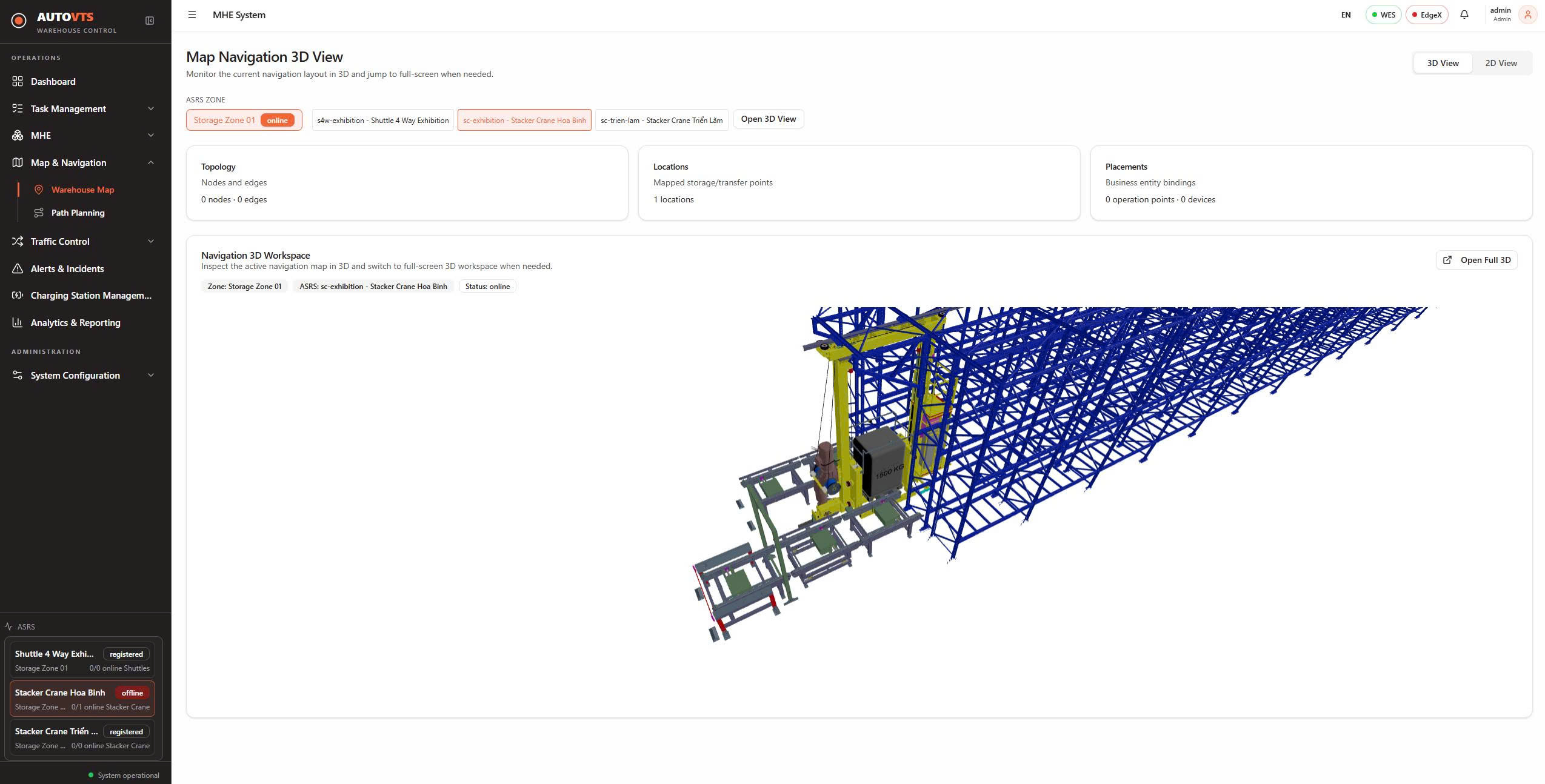Click the MHE icon in sidebar
This screenshot has width=1545, height=784.
(x=18, y=135)
